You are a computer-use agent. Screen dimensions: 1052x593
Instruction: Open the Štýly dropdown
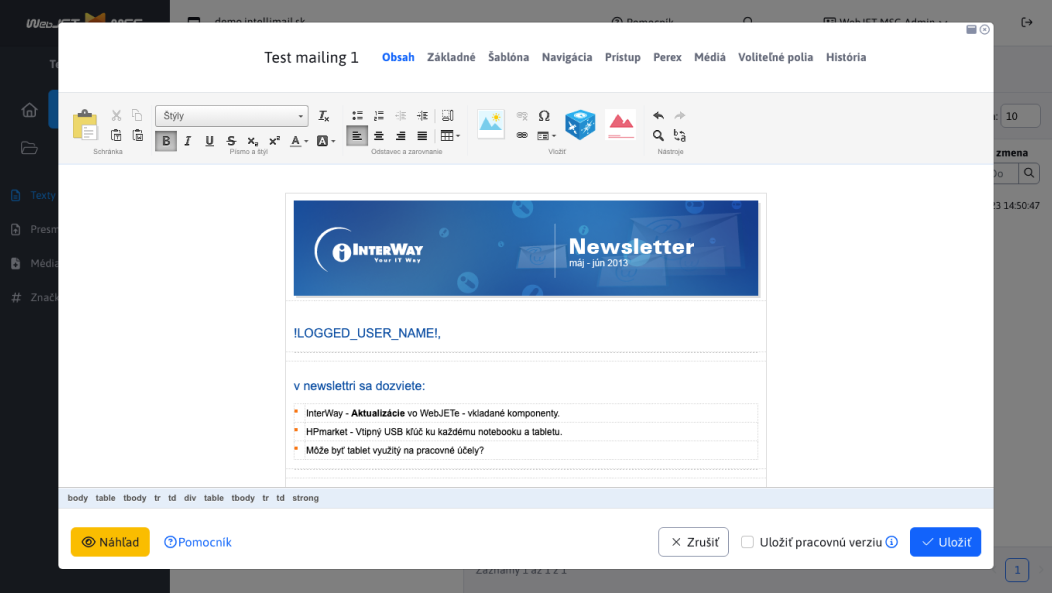tap(230, 115)
